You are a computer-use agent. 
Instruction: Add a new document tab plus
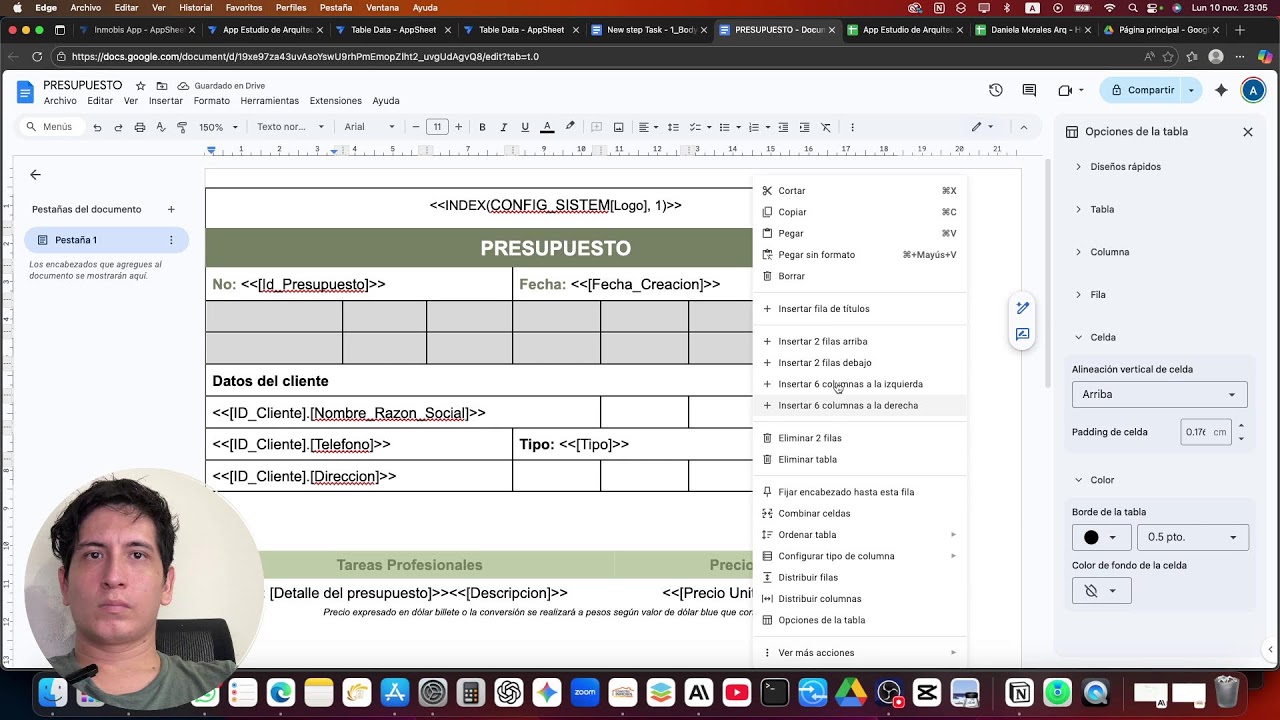tap(171, 209)
